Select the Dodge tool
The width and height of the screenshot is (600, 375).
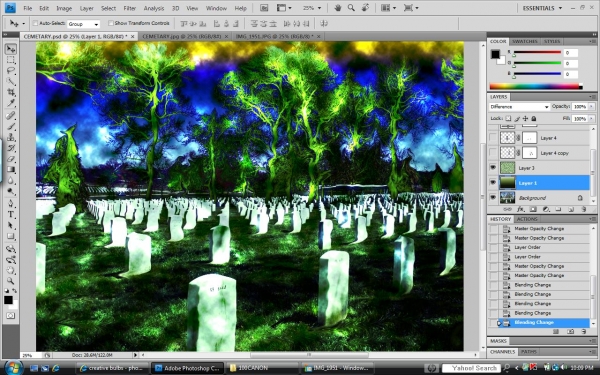11,191
